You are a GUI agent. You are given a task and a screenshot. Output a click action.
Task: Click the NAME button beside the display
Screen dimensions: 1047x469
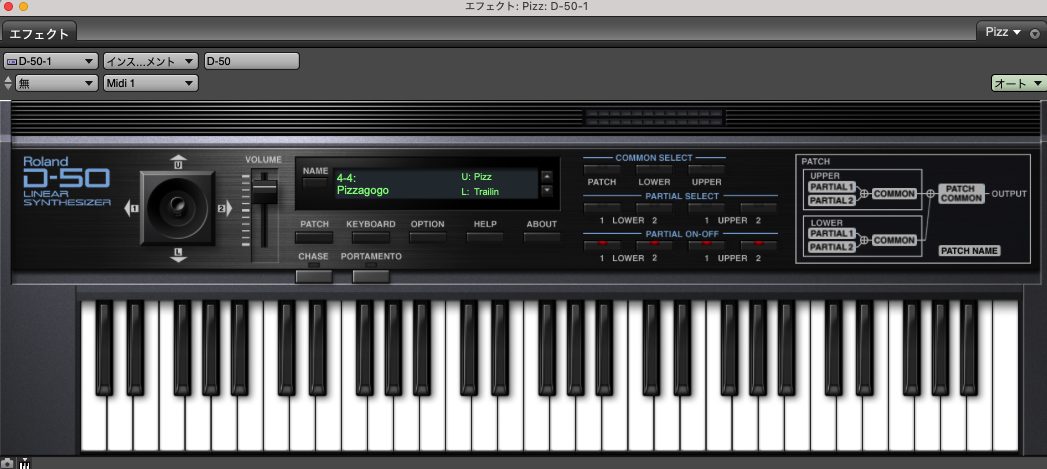click(315, 182)
